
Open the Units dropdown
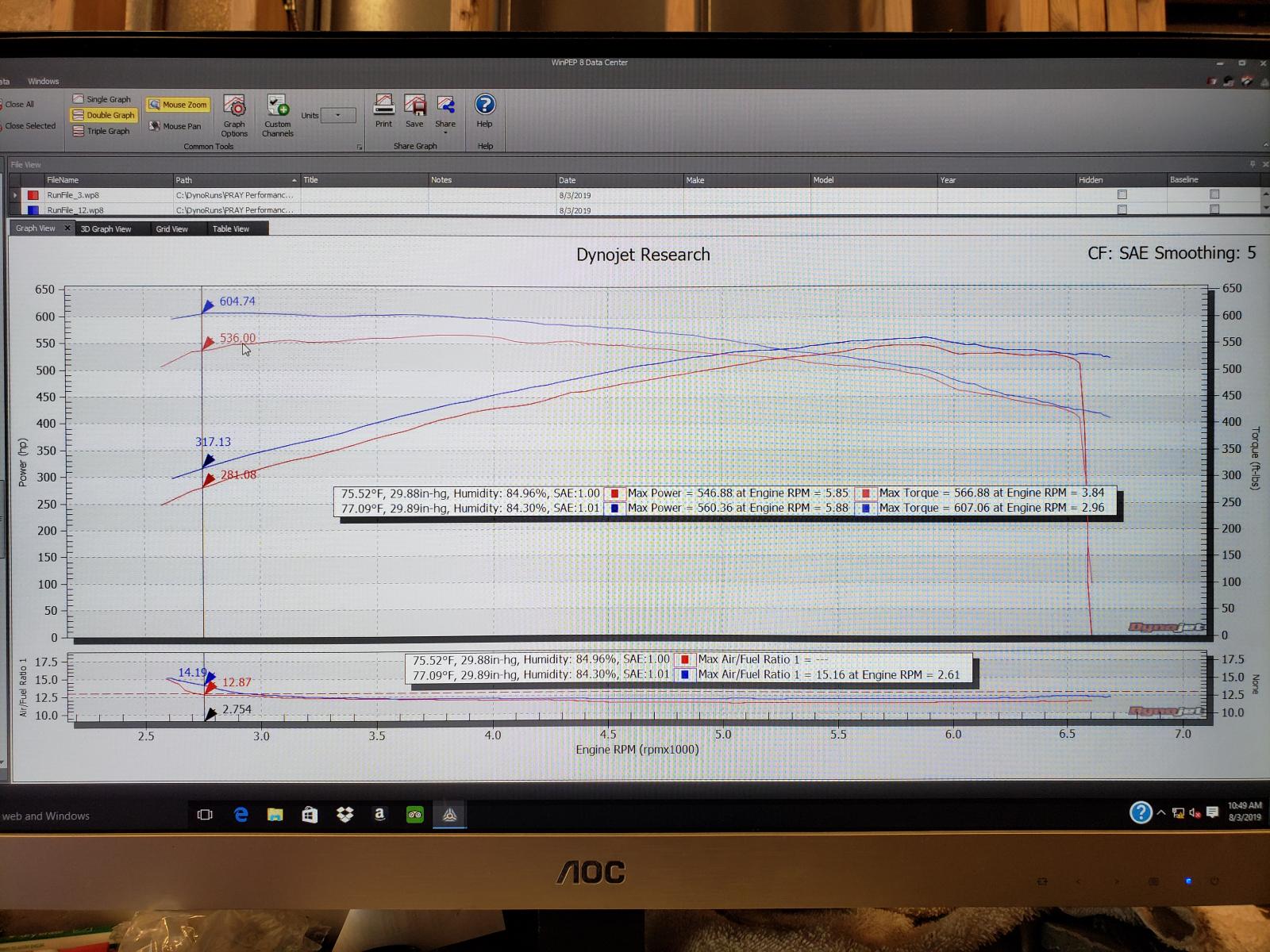(x=338, y=116)
